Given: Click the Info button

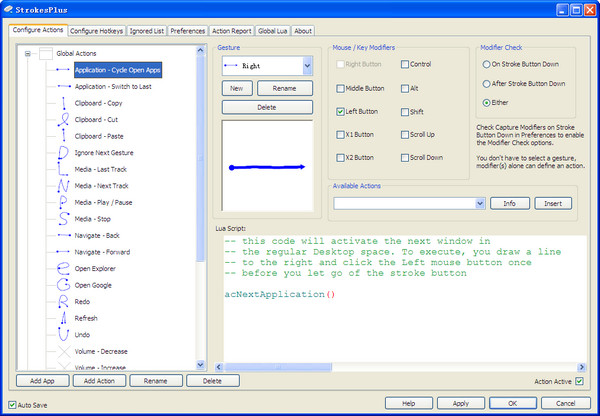Looking at the screenshot, I should click(x=510, y=204).
